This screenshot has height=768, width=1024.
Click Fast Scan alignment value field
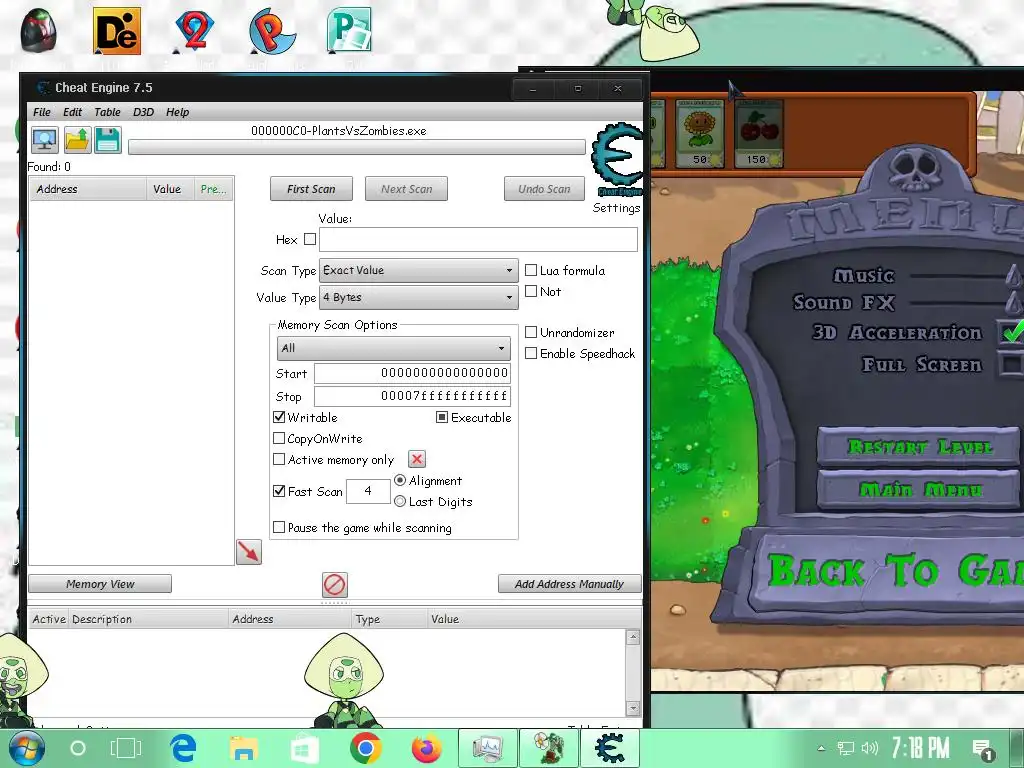click(x=368, y=491)
